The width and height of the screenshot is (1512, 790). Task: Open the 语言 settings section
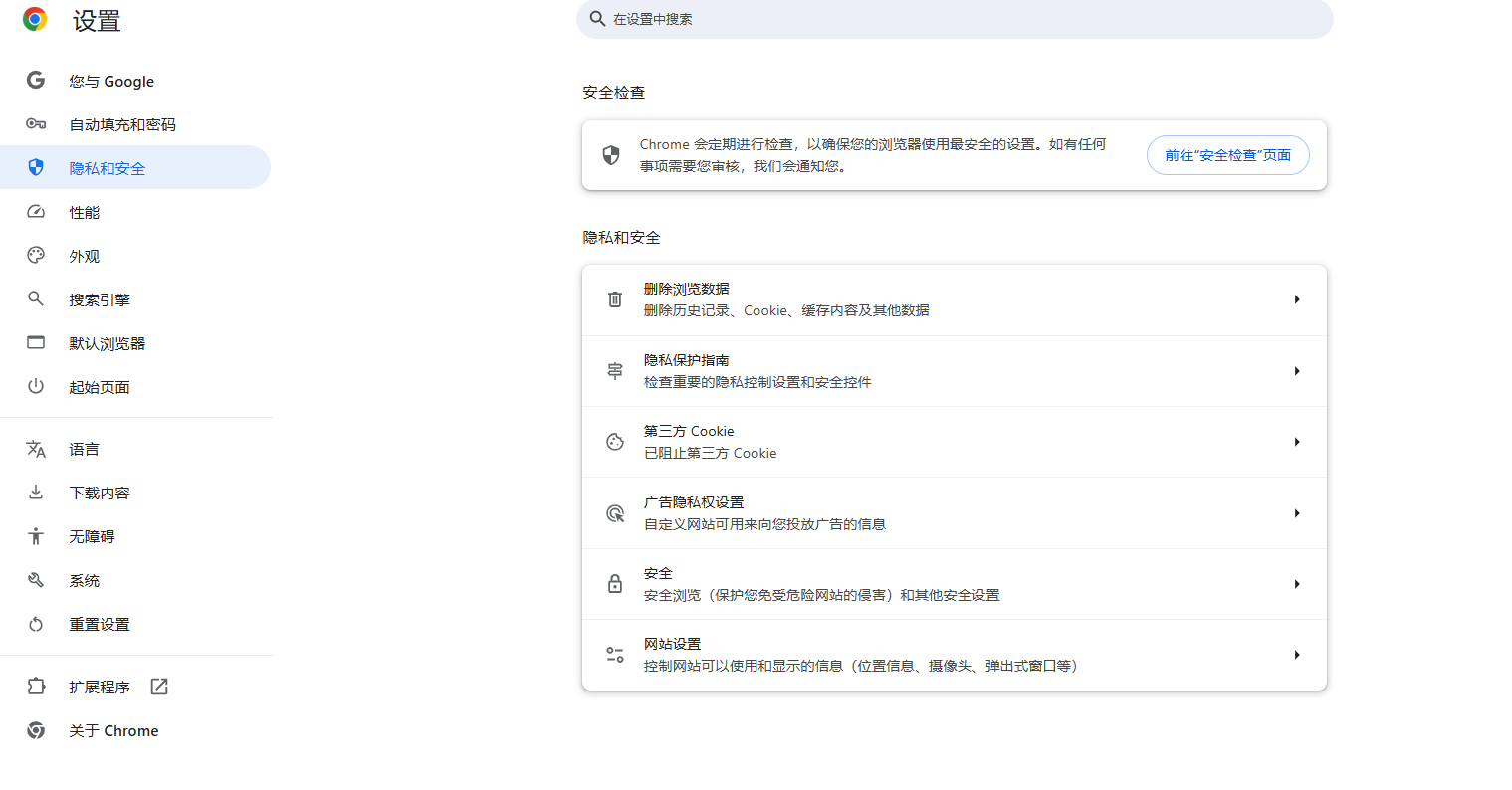tap(135, 449)
